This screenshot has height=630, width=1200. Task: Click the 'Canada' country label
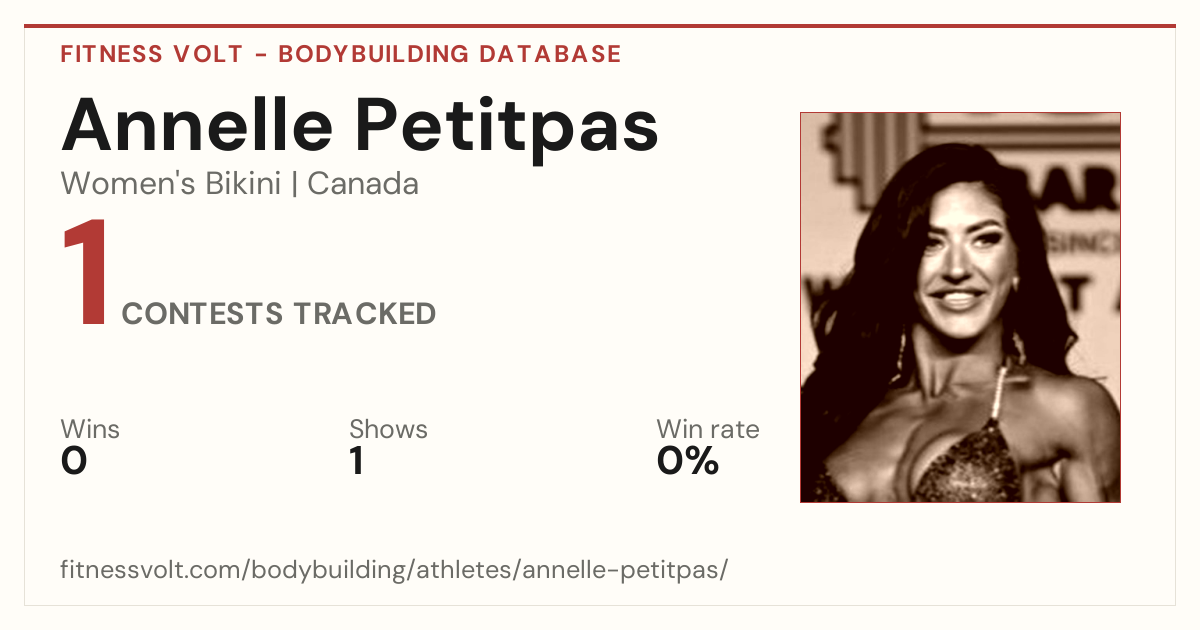pos(363,184)
